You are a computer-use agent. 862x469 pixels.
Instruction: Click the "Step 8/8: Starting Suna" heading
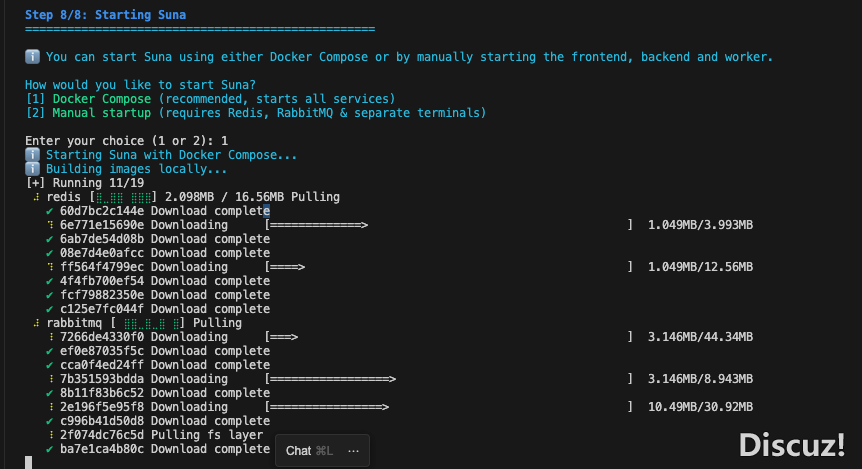[x=106, y=15]
